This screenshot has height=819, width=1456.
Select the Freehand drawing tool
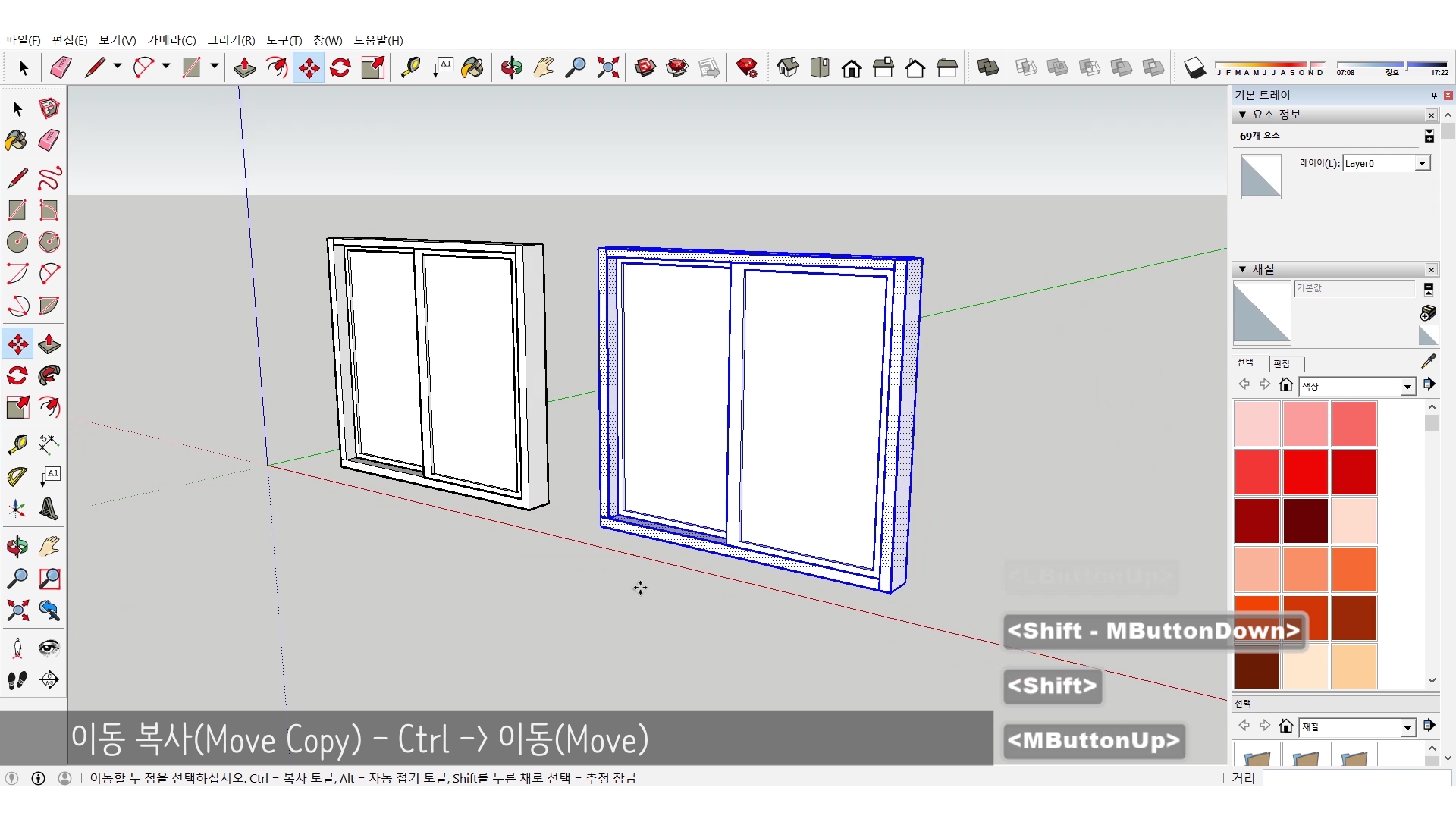49,178
